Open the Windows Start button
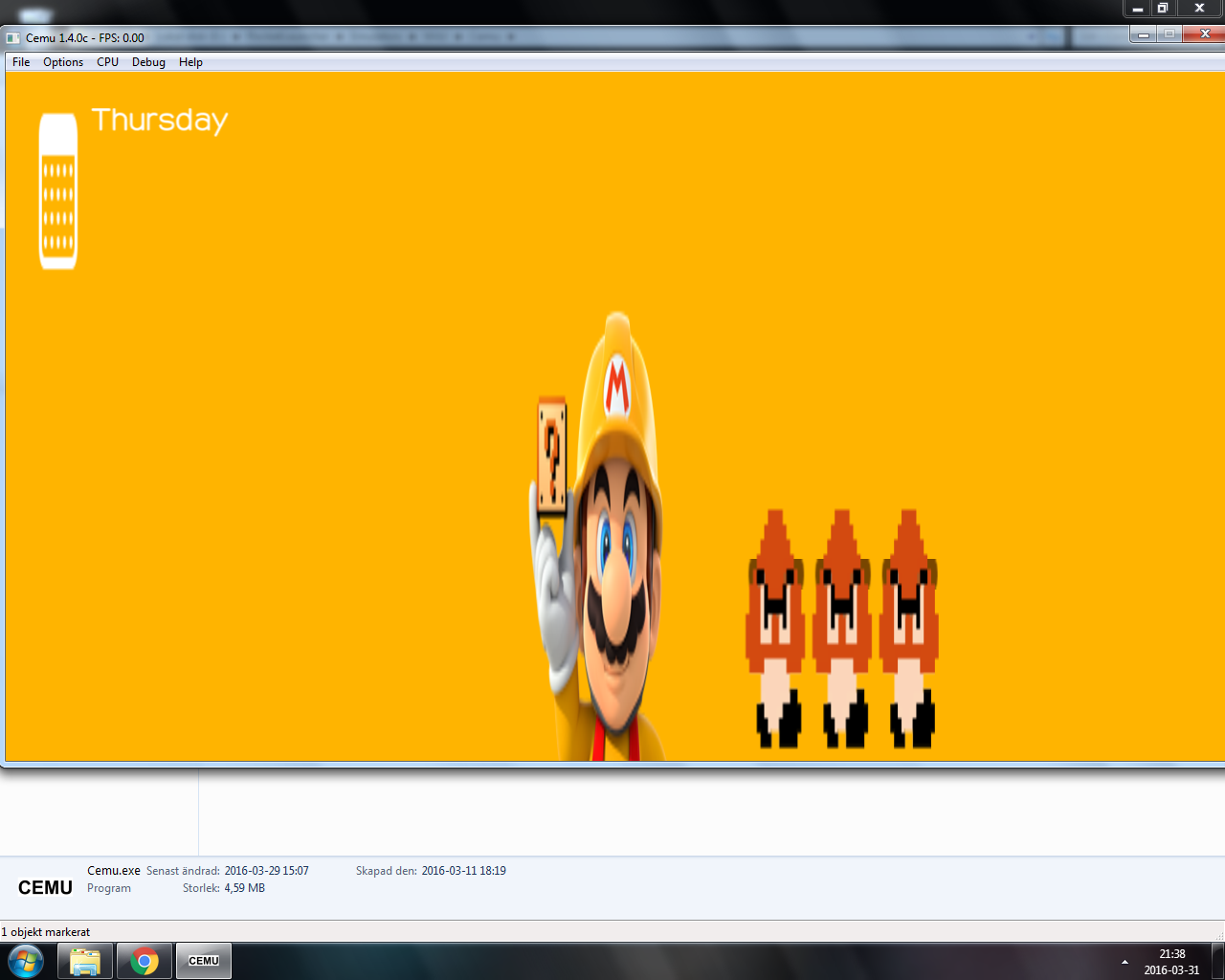This screenshot has height=980, width=1225. pos(26,961)
